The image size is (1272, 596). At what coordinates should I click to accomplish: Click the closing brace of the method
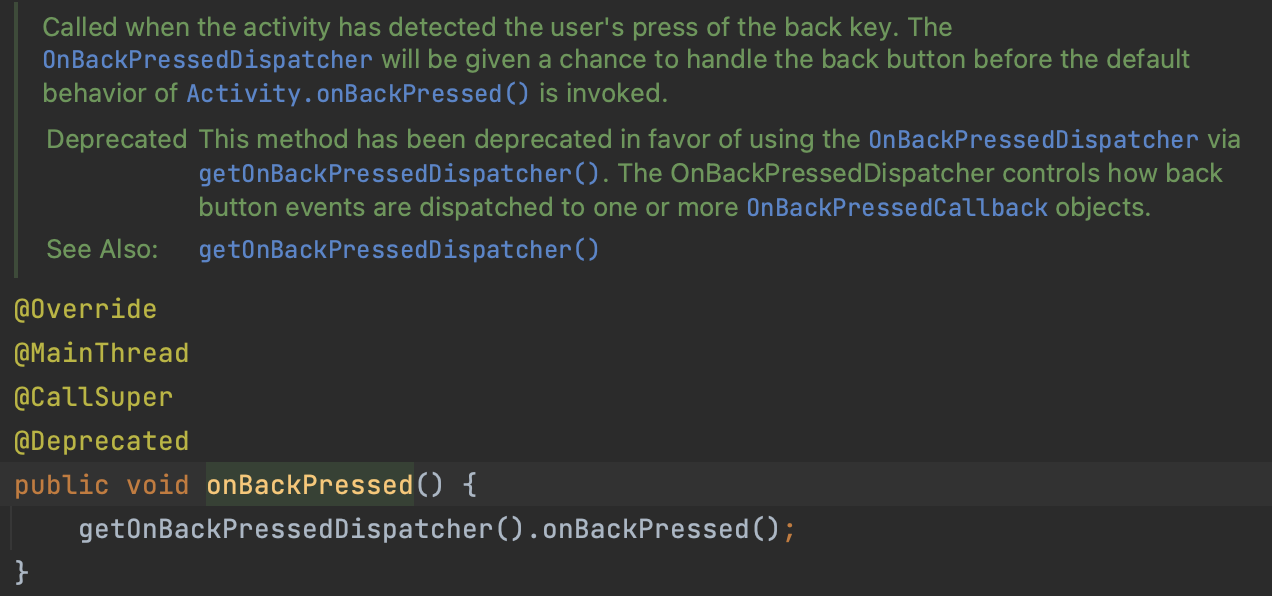[22, 573]
